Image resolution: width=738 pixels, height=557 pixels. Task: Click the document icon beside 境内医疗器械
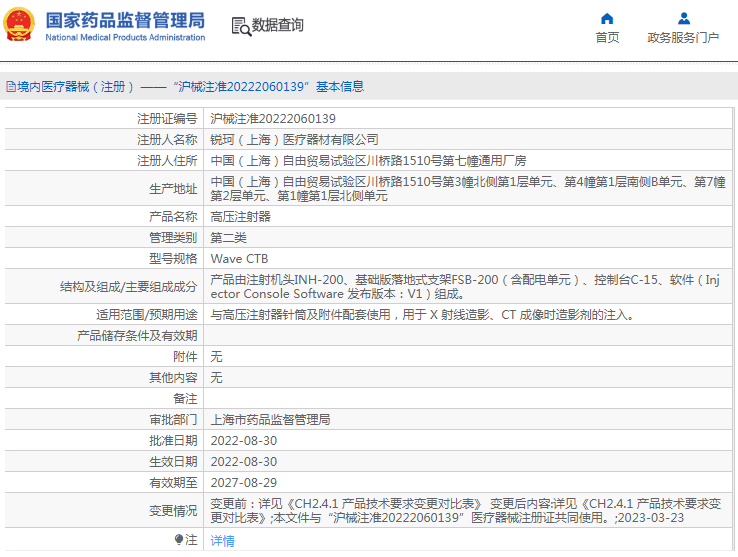point(11,87)
